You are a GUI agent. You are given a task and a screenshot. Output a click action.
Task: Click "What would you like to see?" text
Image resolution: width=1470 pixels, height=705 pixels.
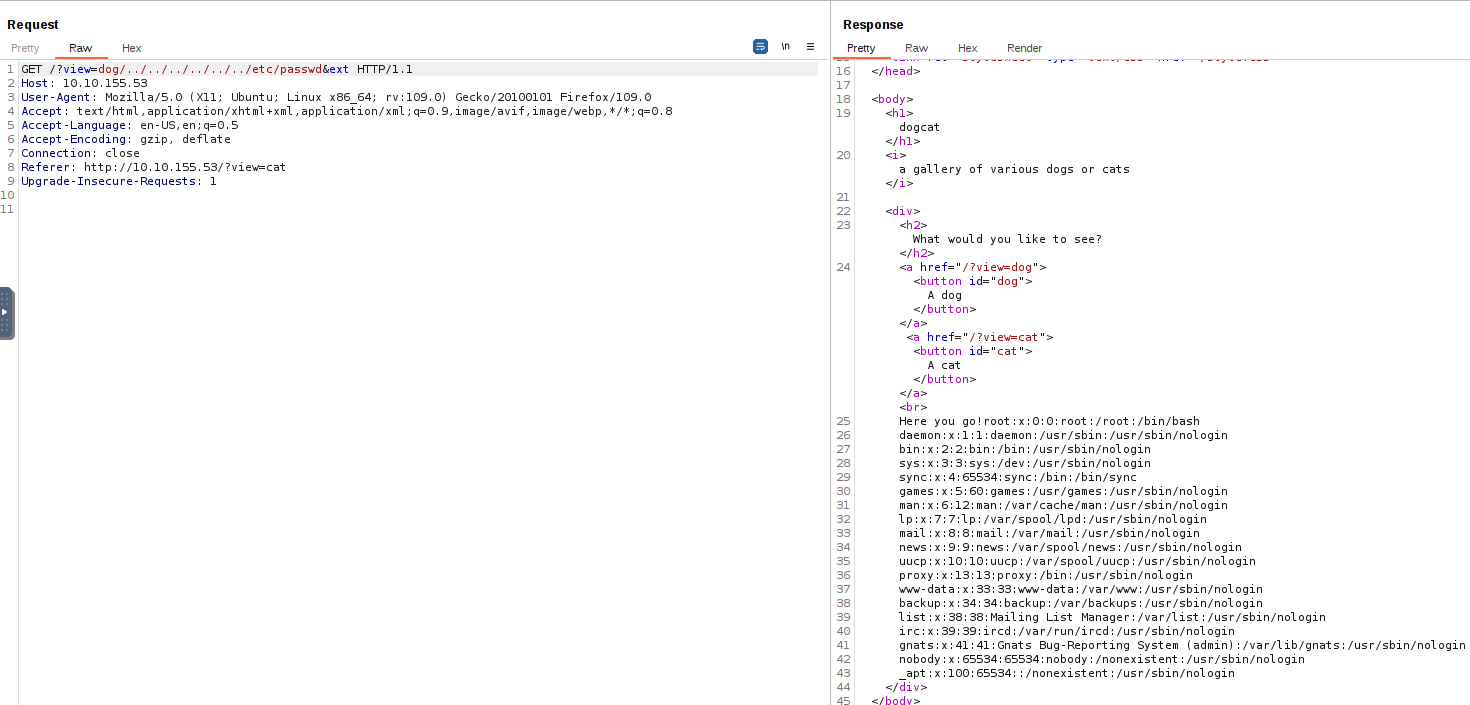click(x=1007, y=239)
